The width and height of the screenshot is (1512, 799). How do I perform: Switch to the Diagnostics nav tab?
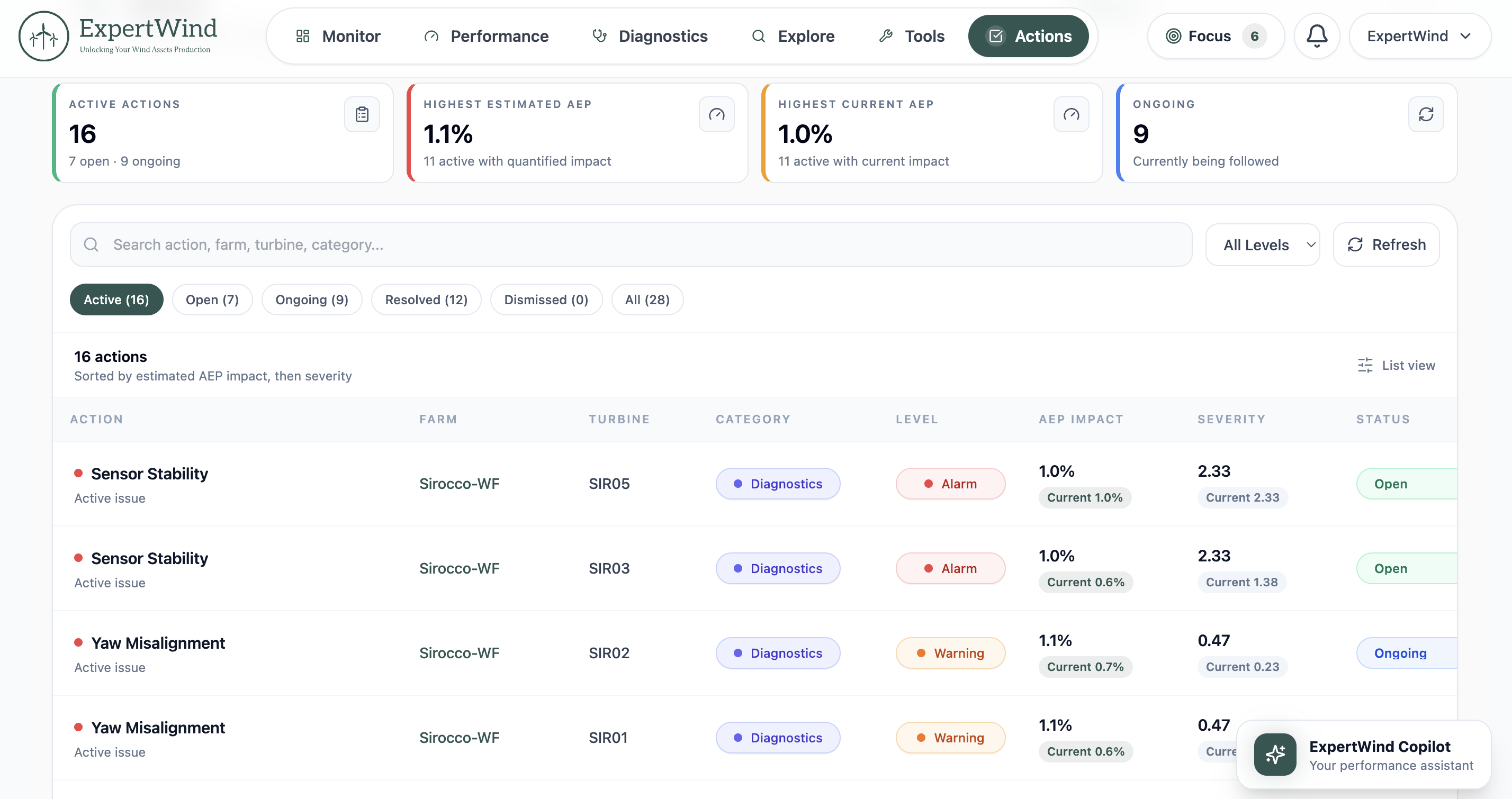[650, 36]
